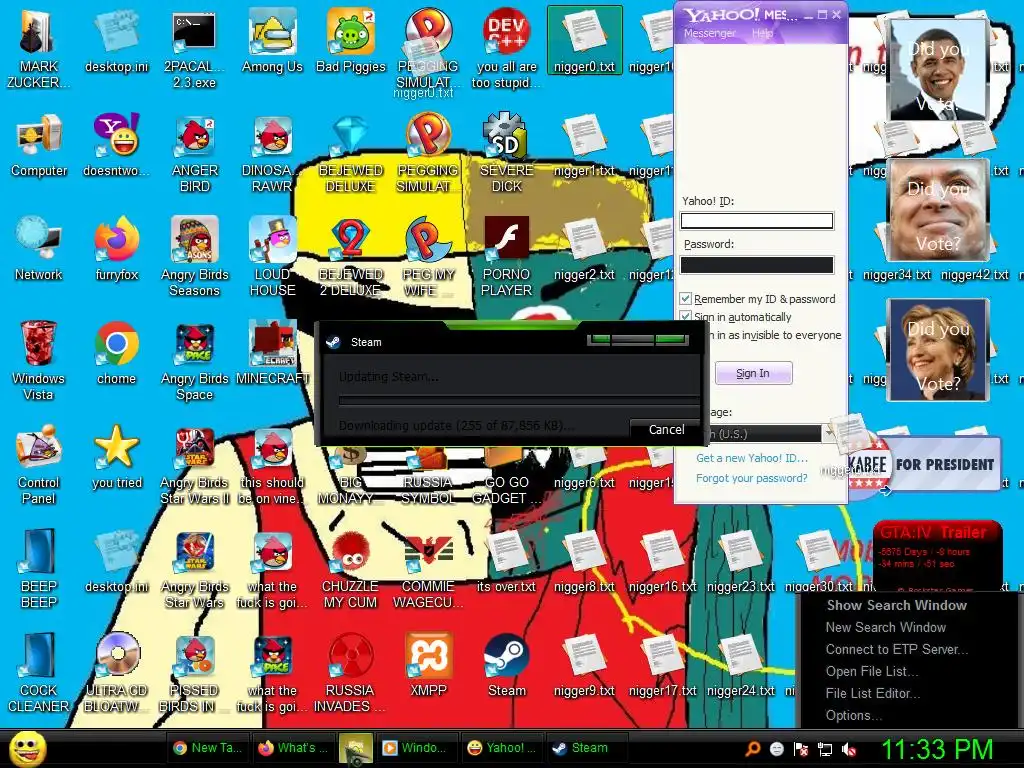Open the Messenger menu in Yahoo Messenger
The height and width of the screenshot is (768, 1024).
tap(709, 33)
